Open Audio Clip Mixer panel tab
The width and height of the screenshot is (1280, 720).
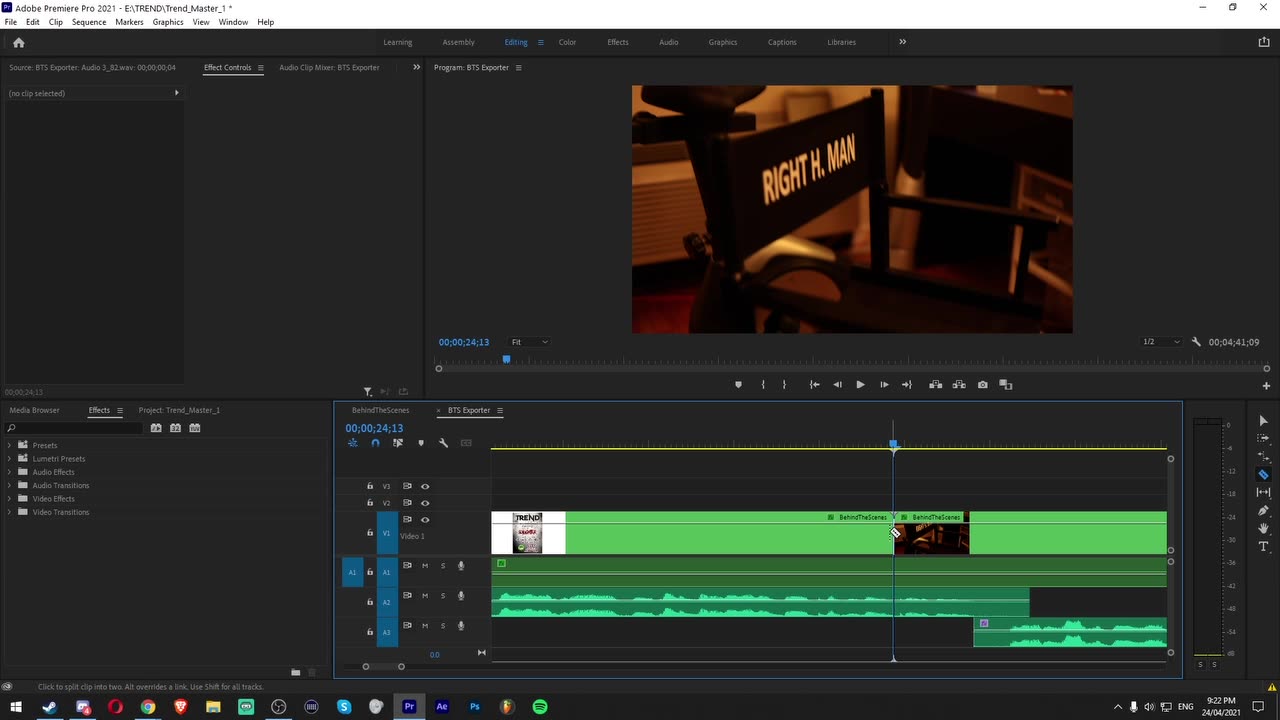(329, 68)
